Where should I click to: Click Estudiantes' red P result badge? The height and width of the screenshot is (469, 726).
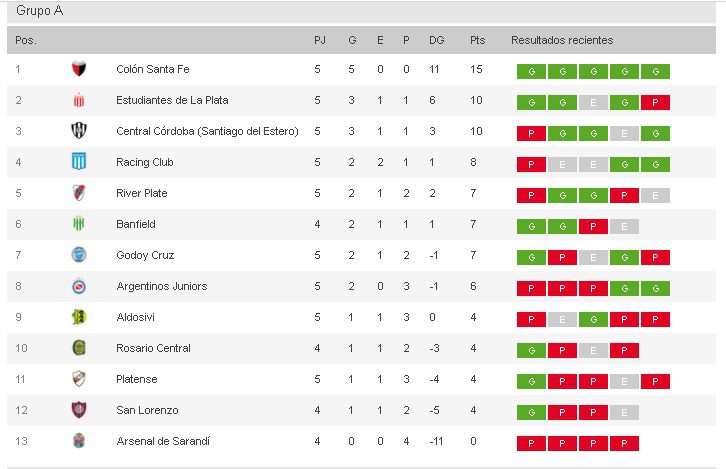(x=655, y=103)
